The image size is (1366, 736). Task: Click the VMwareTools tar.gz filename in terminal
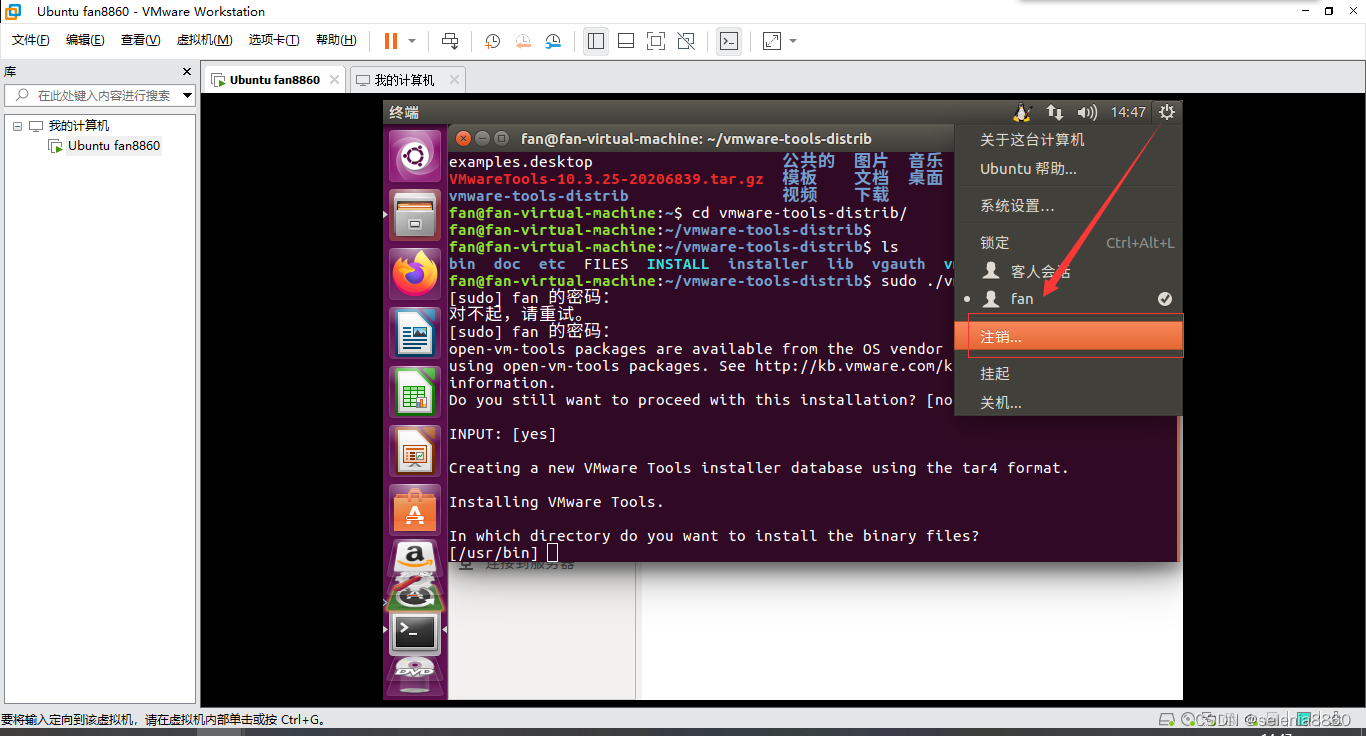(606, 179)
